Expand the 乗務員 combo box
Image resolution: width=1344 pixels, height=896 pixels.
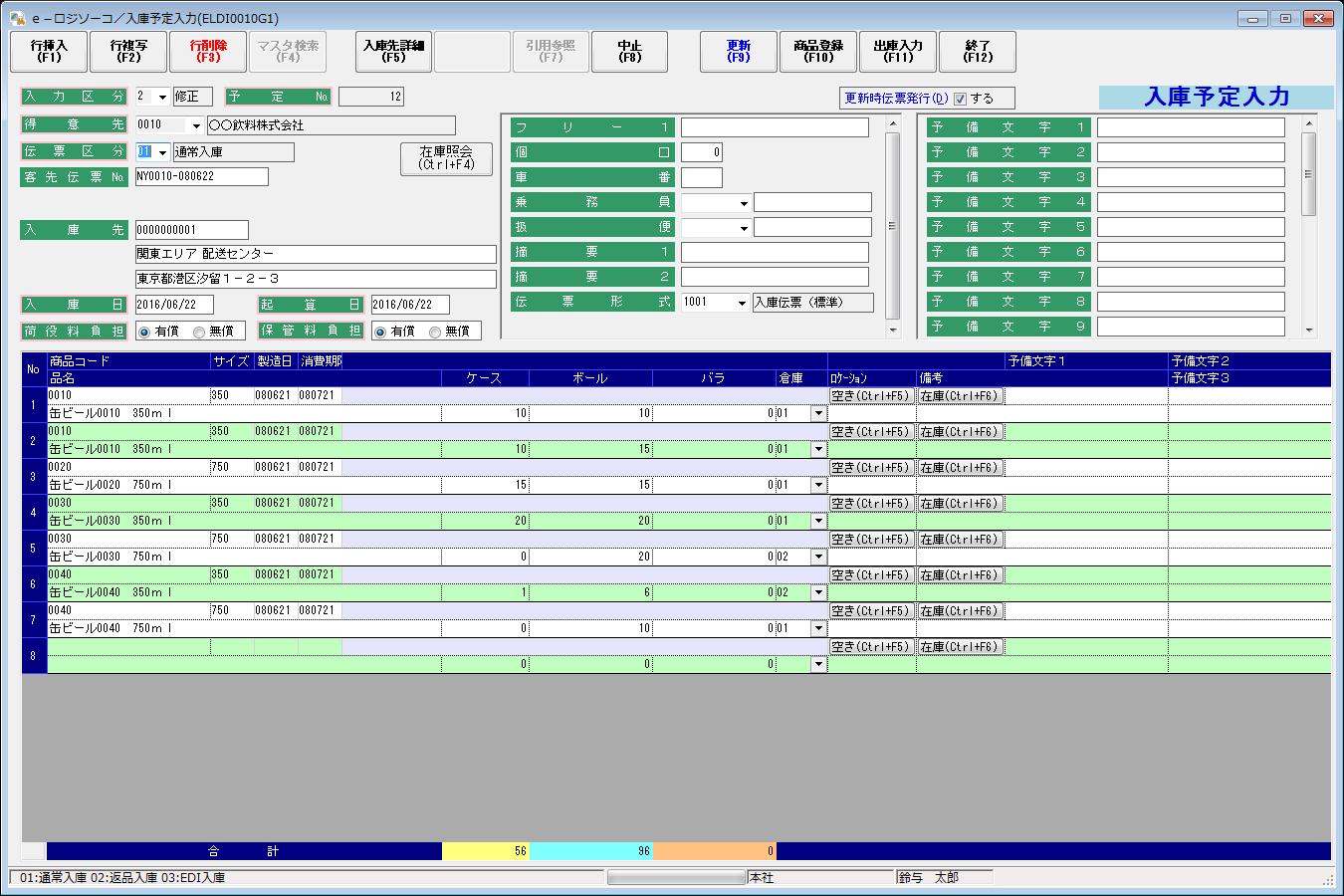[744, 204]
